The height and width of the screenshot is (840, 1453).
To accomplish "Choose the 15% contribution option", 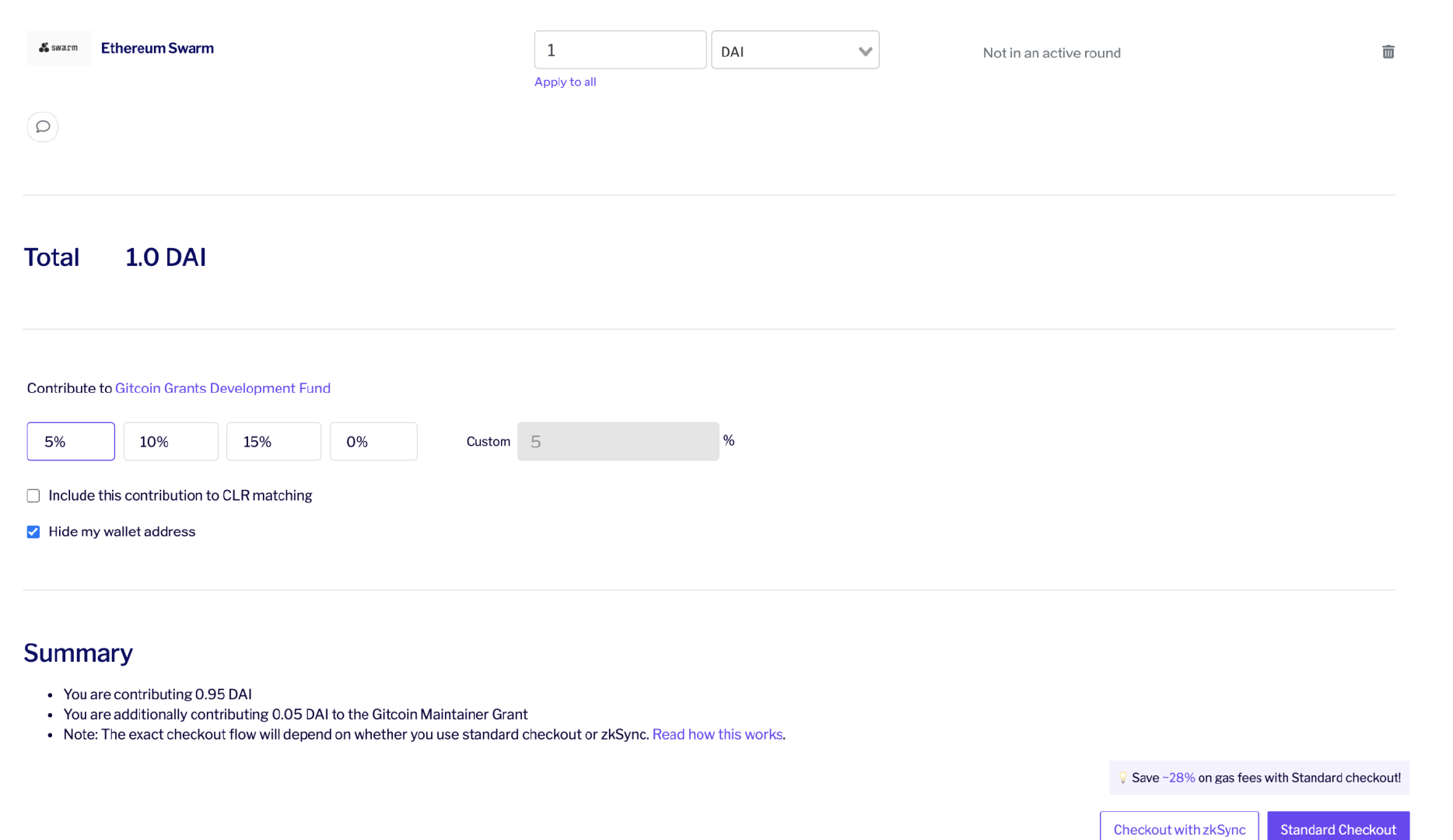I will (x=273, y=442).
